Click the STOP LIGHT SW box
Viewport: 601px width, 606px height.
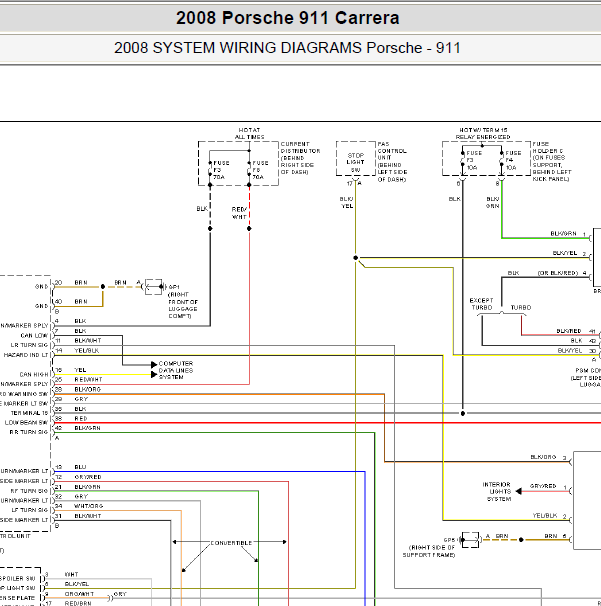coord(356,158)
